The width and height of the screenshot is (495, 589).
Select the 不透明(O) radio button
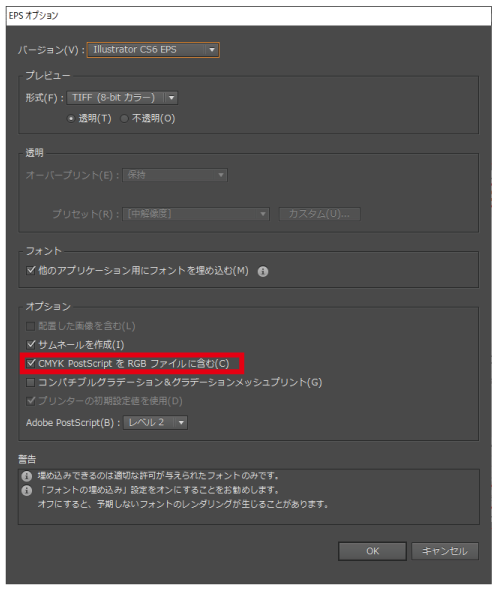[124, 119]
